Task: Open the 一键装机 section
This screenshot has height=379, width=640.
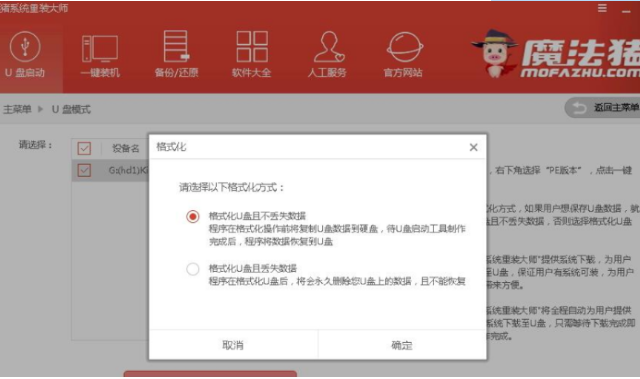Action: pos(100,56)
